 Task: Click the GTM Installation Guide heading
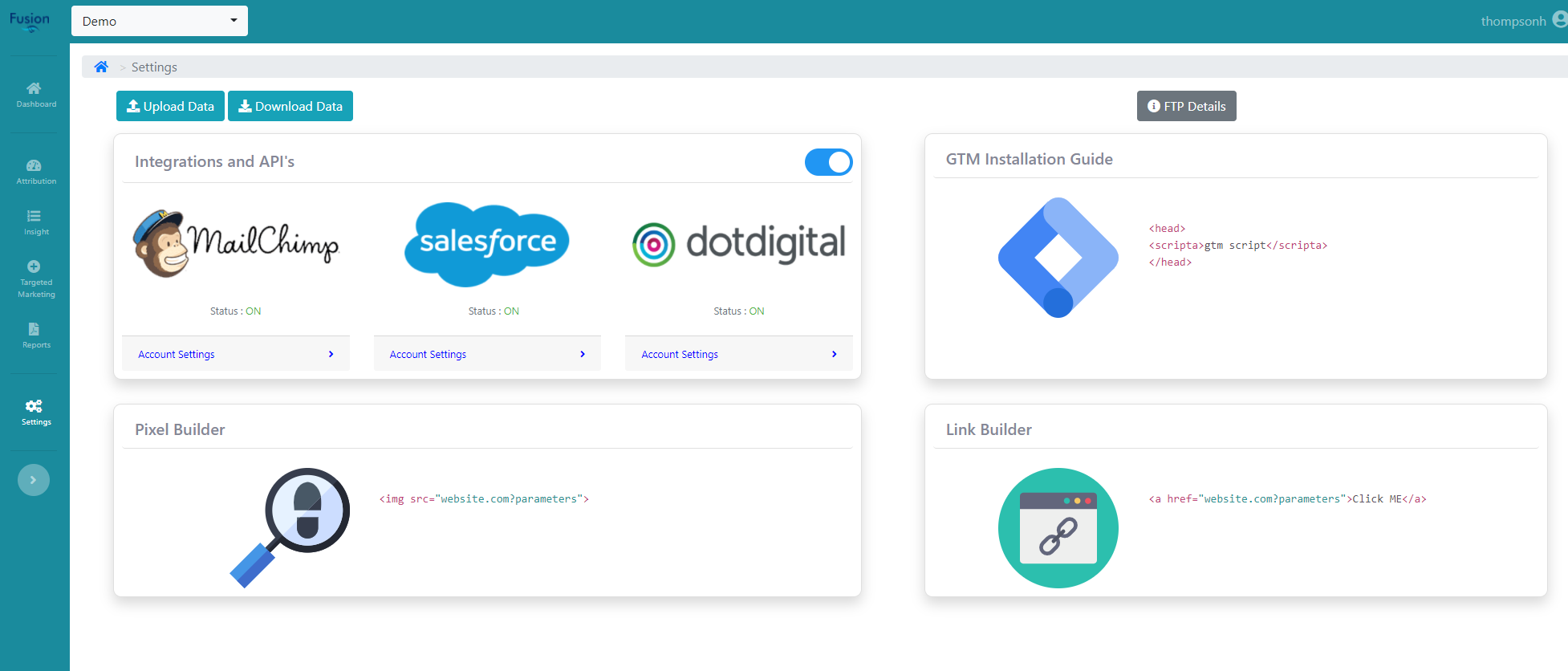tap(1029, 159)
